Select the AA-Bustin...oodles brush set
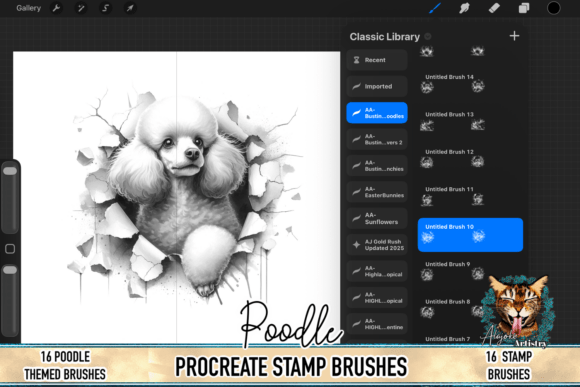580x387 pixels. [x=377, y=113]
